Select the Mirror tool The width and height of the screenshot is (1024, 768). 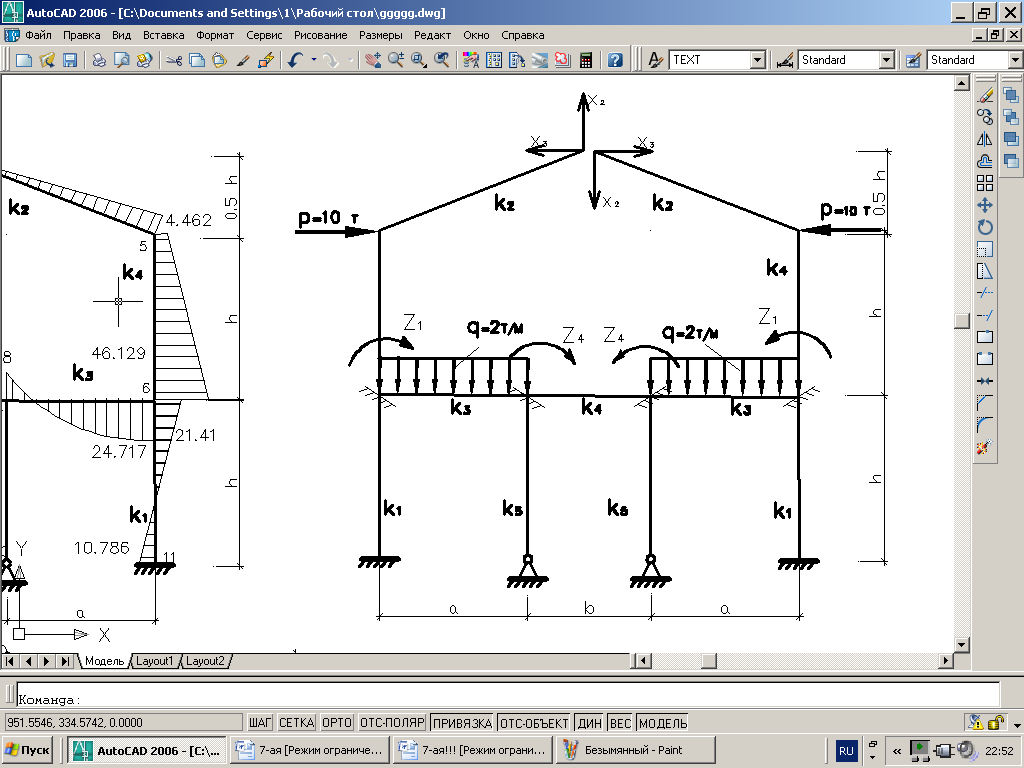click(x=985, y=139)
